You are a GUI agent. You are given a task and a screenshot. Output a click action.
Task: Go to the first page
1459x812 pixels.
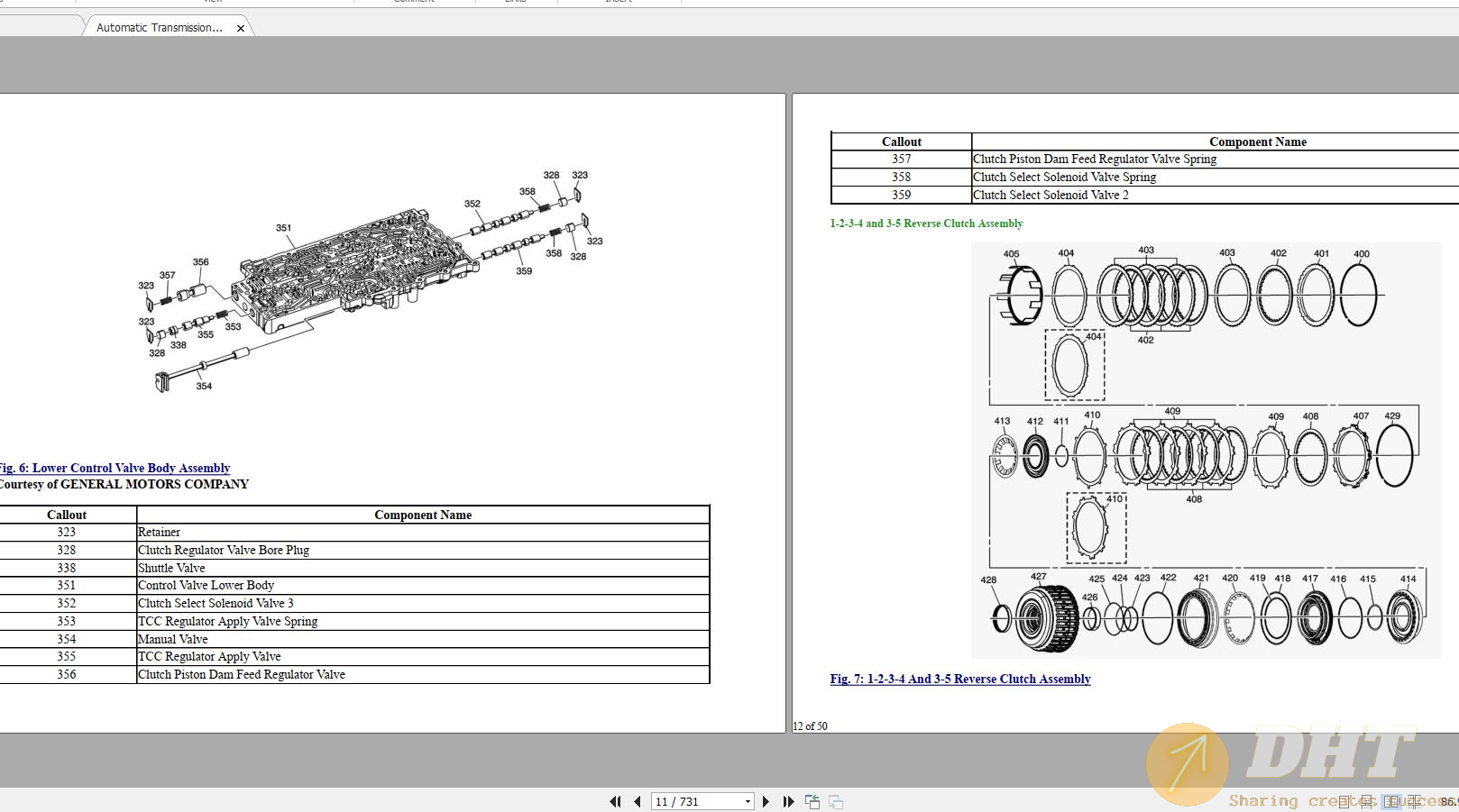(x=615, y=801)
